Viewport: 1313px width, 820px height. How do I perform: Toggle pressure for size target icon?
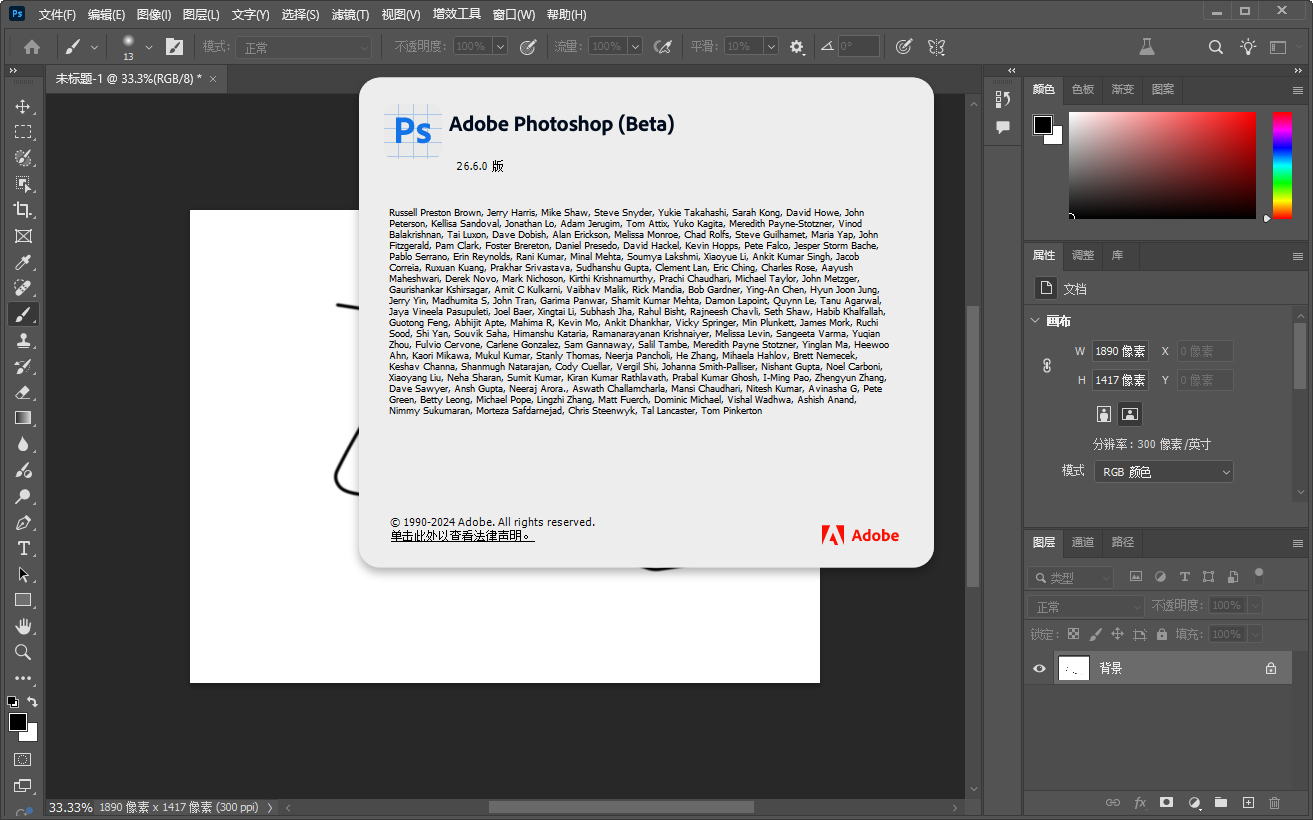[903, 46]
